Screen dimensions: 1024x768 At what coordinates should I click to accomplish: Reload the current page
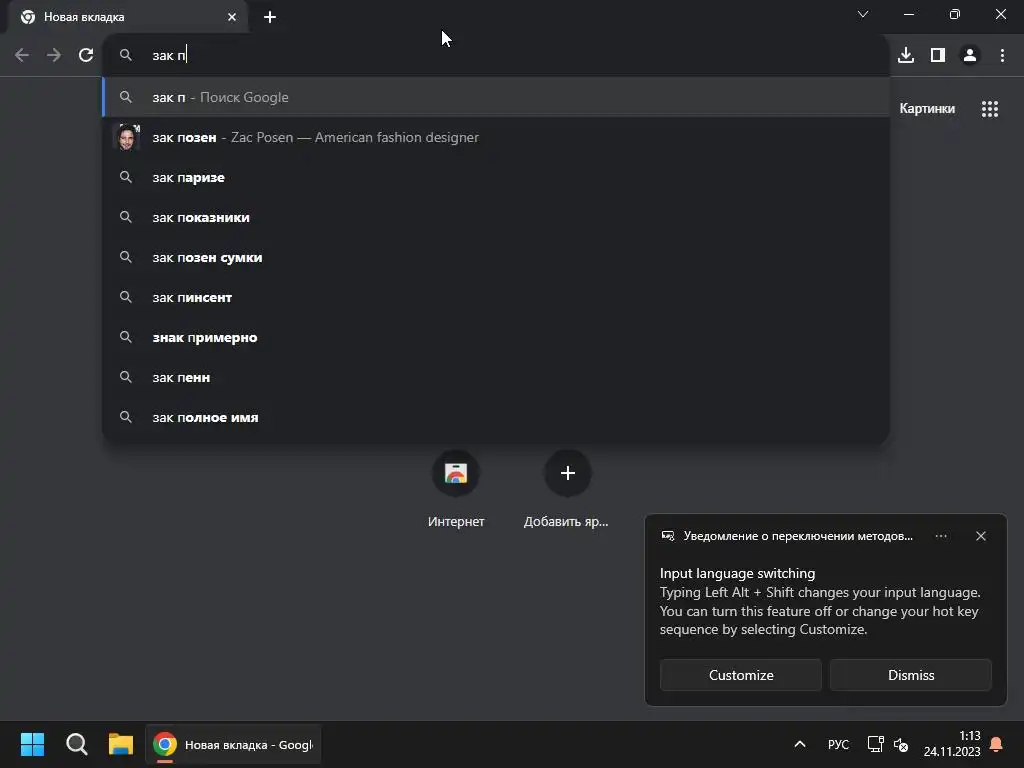86,55
